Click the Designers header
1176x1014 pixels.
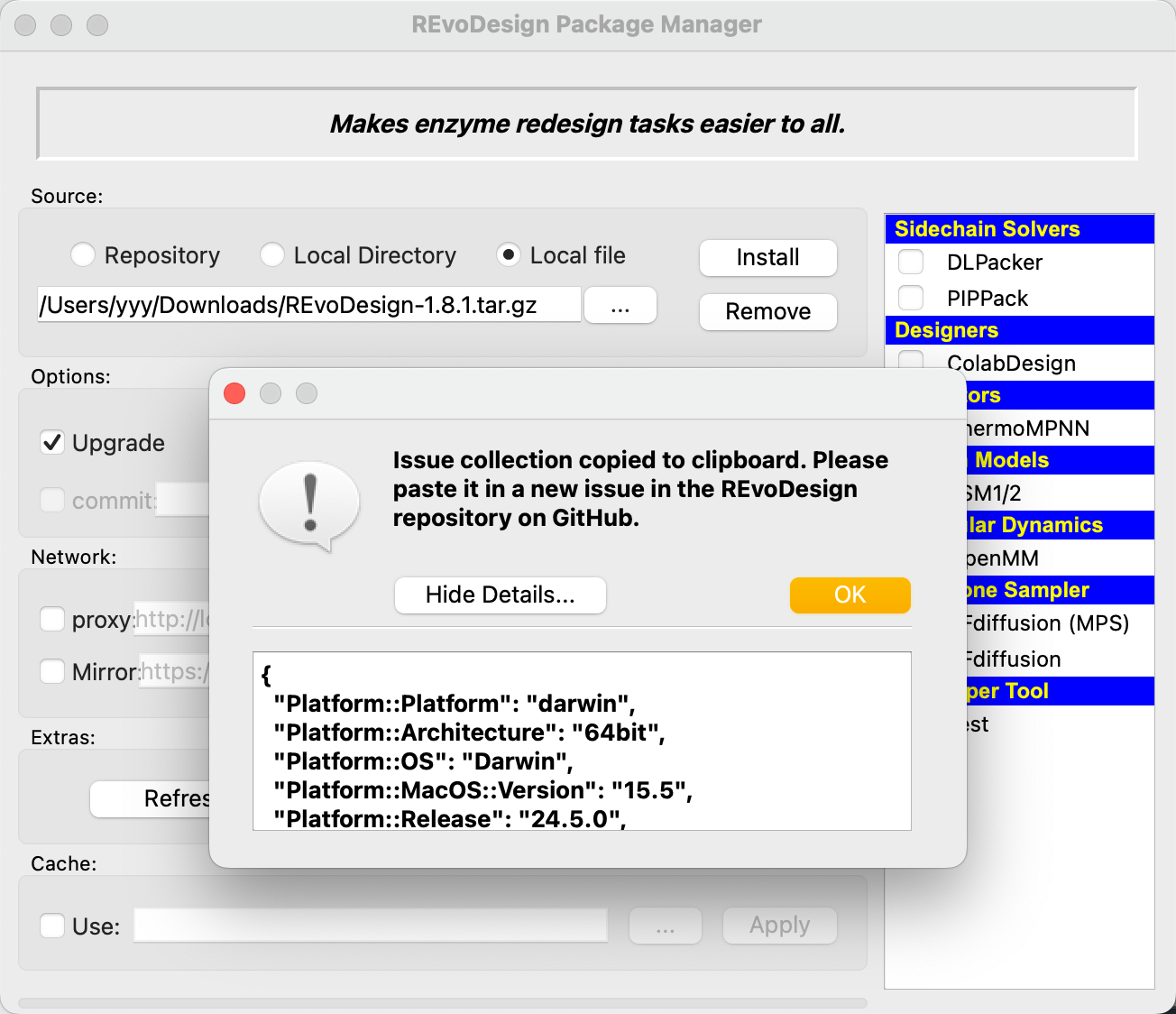(x=1019, y=330)
